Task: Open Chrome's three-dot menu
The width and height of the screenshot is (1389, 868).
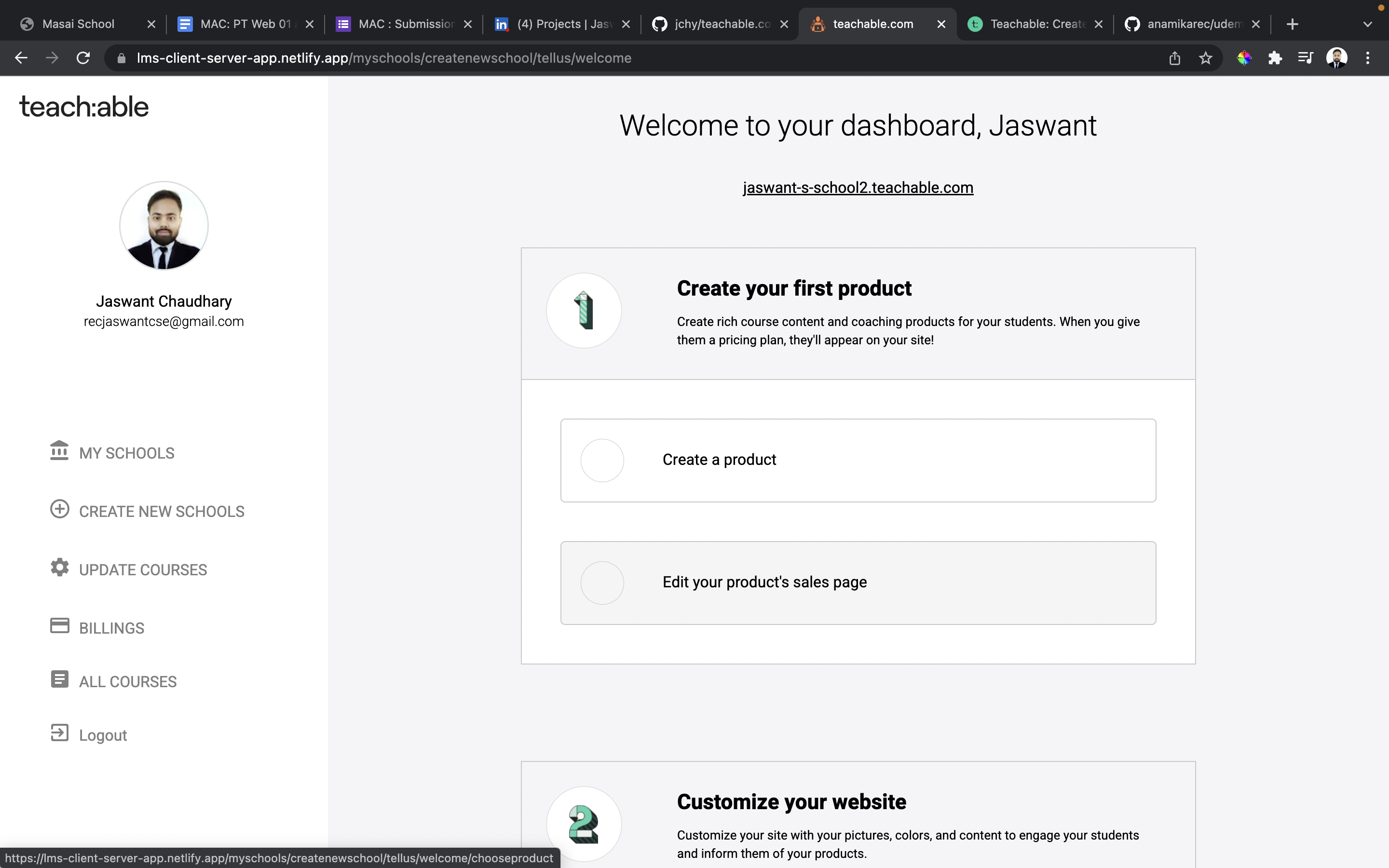Action: point(1368,58)
